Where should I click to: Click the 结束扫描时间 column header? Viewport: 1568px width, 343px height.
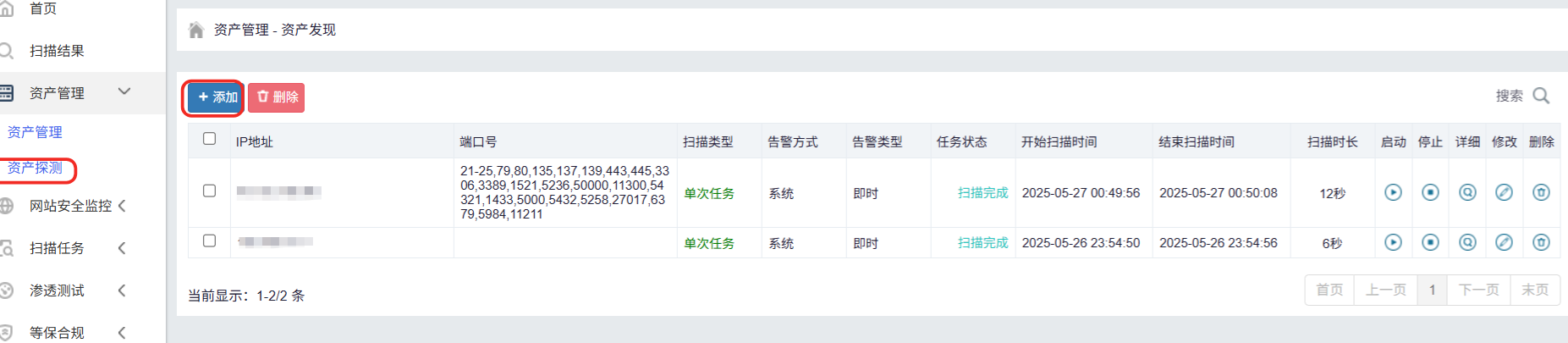(1197, 142)
